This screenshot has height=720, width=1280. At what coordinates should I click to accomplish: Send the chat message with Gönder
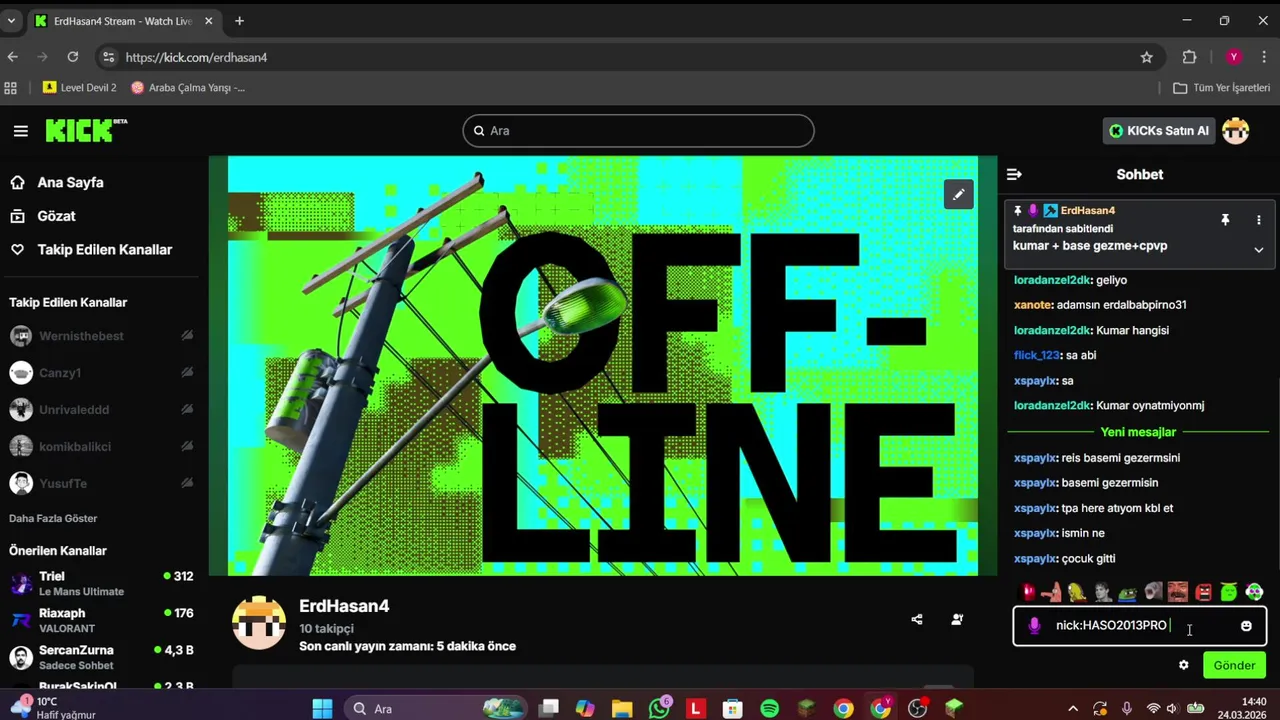pyautogui.click(x=1234, y=665)
